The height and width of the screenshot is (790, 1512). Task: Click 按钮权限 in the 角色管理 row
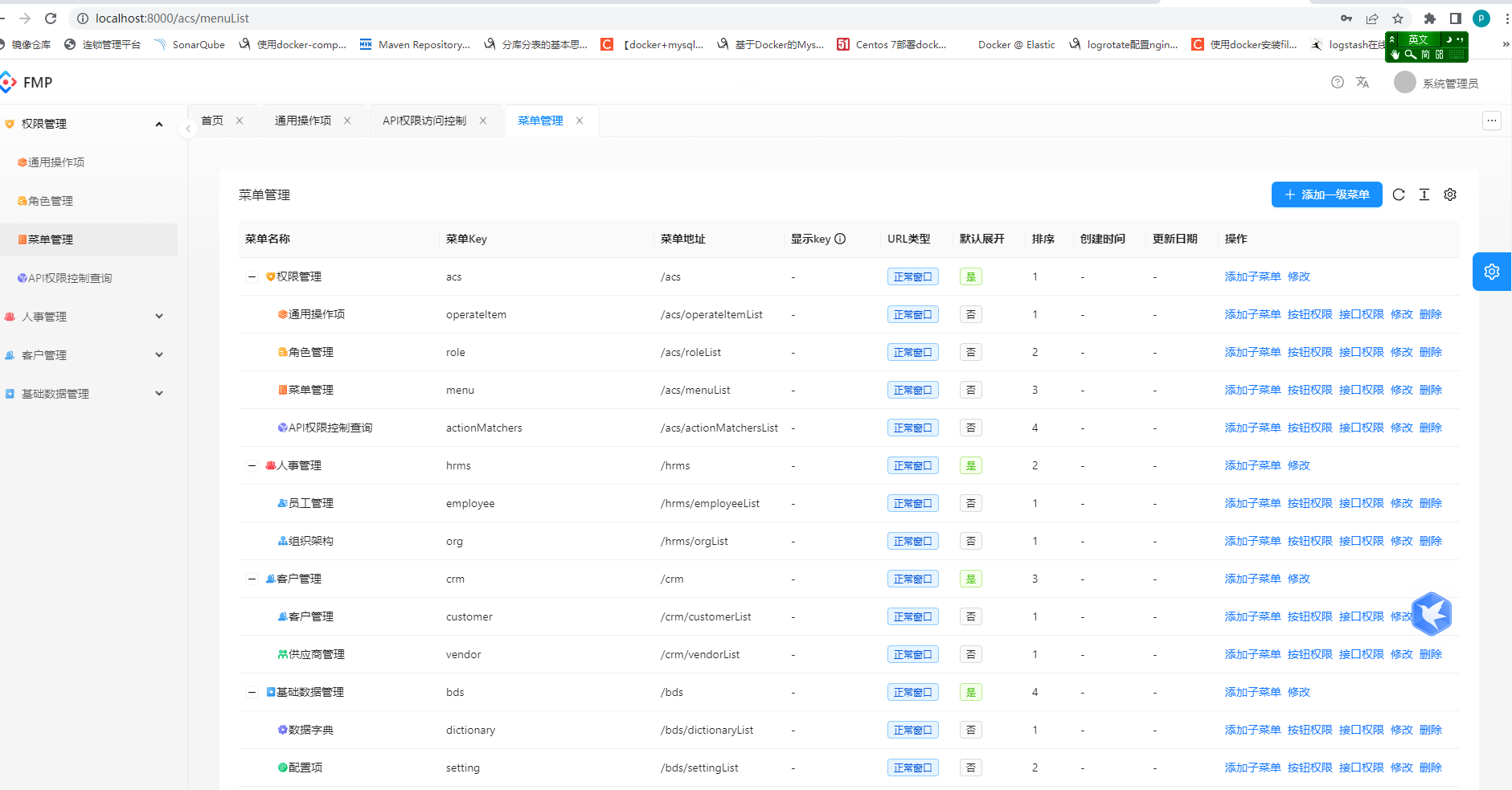[1310, 352]
